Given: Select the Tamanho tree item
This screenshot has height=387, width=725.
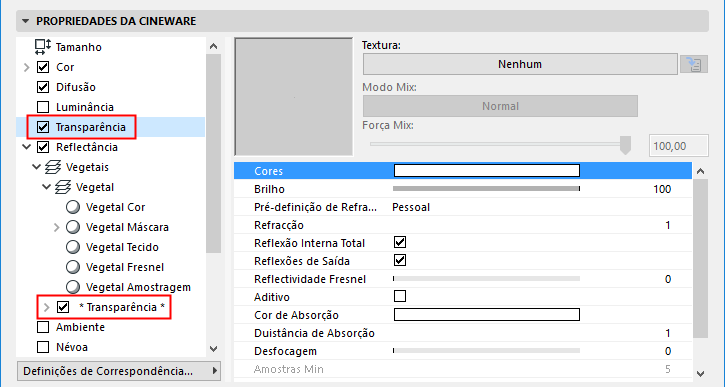Looking at the screenshot, I should [x=79, y=47].
